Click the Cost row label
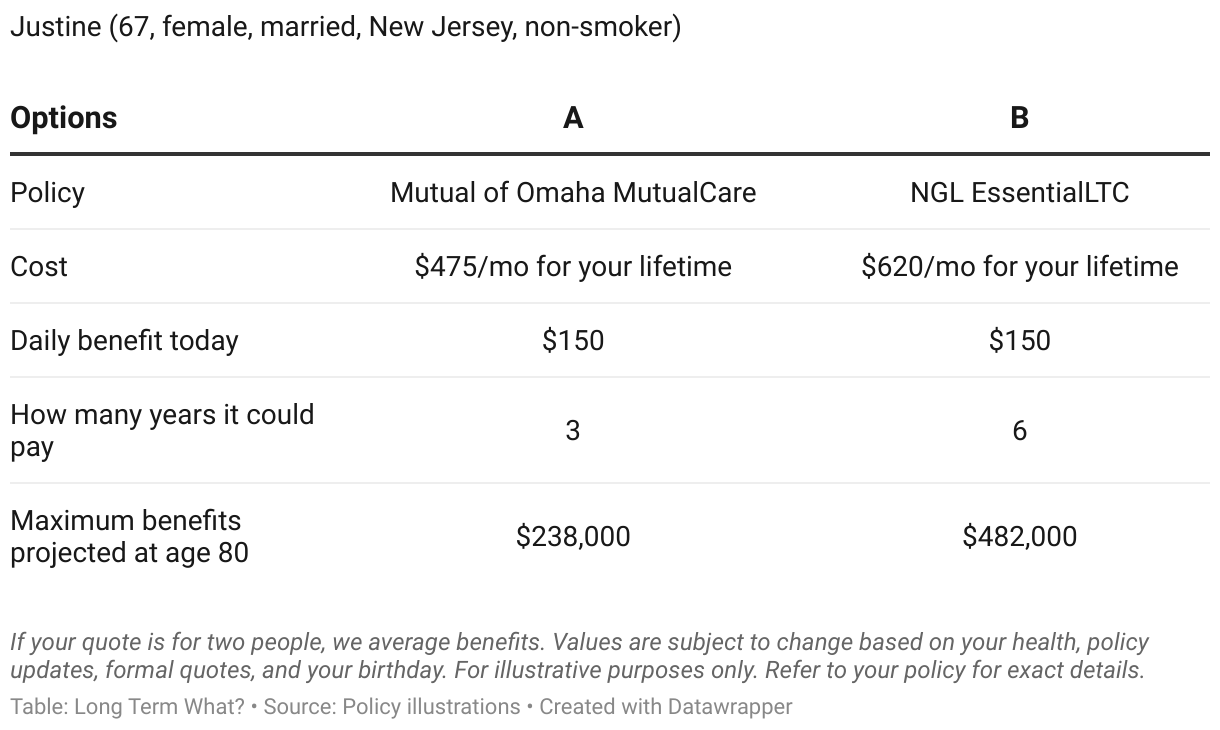Image resolution: width=1220 pixels, height=730 pixels. pyautogui.click(x=39, y=266)
